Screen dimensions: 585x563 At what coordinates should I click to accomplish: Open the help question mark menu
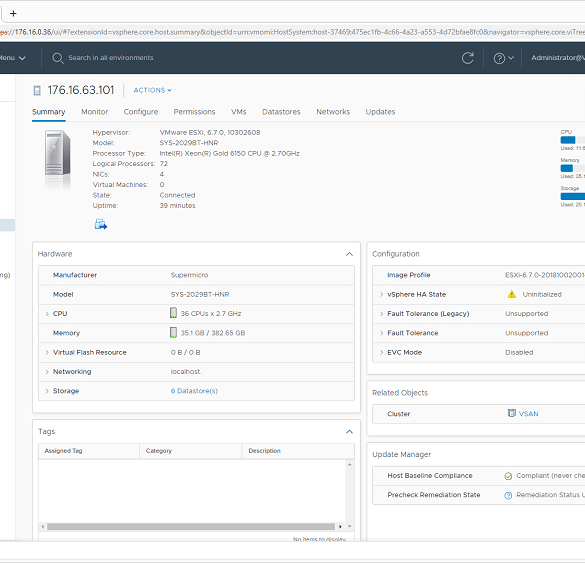(x=499, y=58)
